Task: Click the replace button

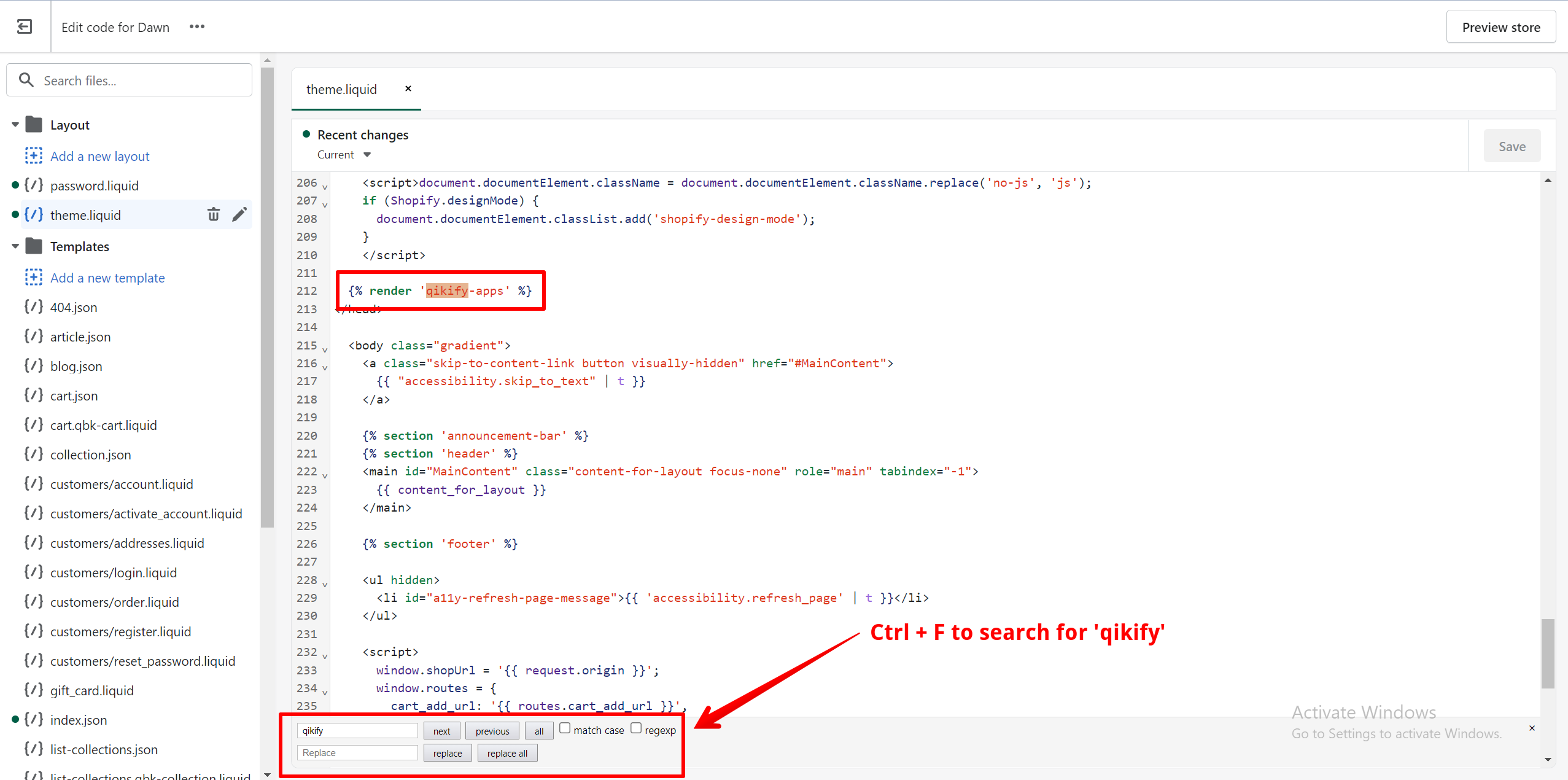Action: pyautogui.click(x=448, y=753)
